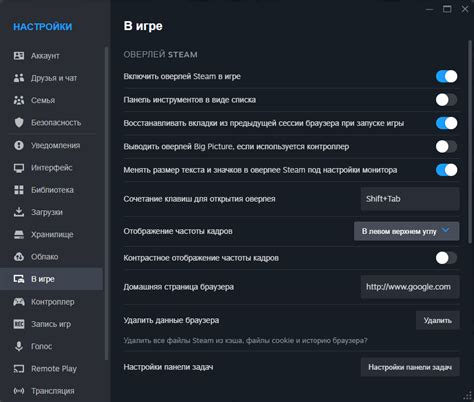Click the Уведомления alert icon

click(x=19, y=145)
